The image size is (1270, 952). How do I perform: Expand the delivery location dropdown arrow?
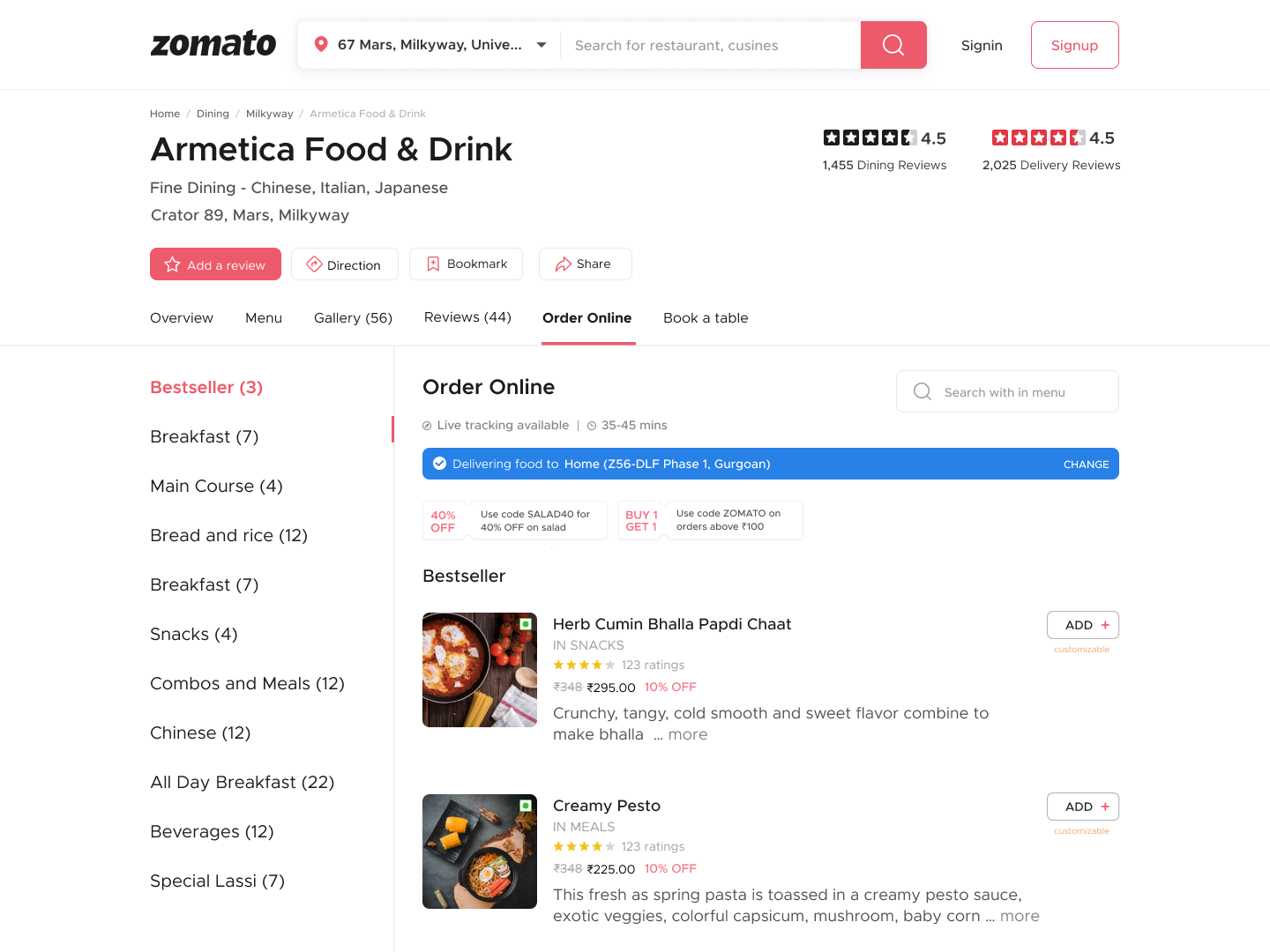[542, 45]
